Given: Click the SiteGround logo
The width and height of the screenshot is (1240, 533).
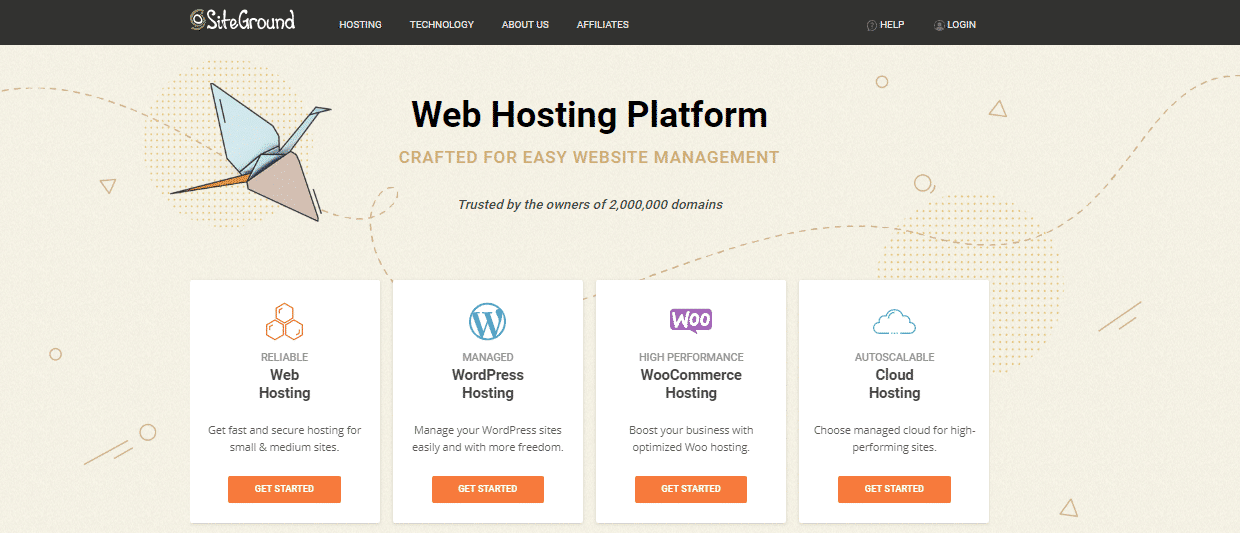Looking at the screenshot, I should pyautogui.click(x=243, y=20).
